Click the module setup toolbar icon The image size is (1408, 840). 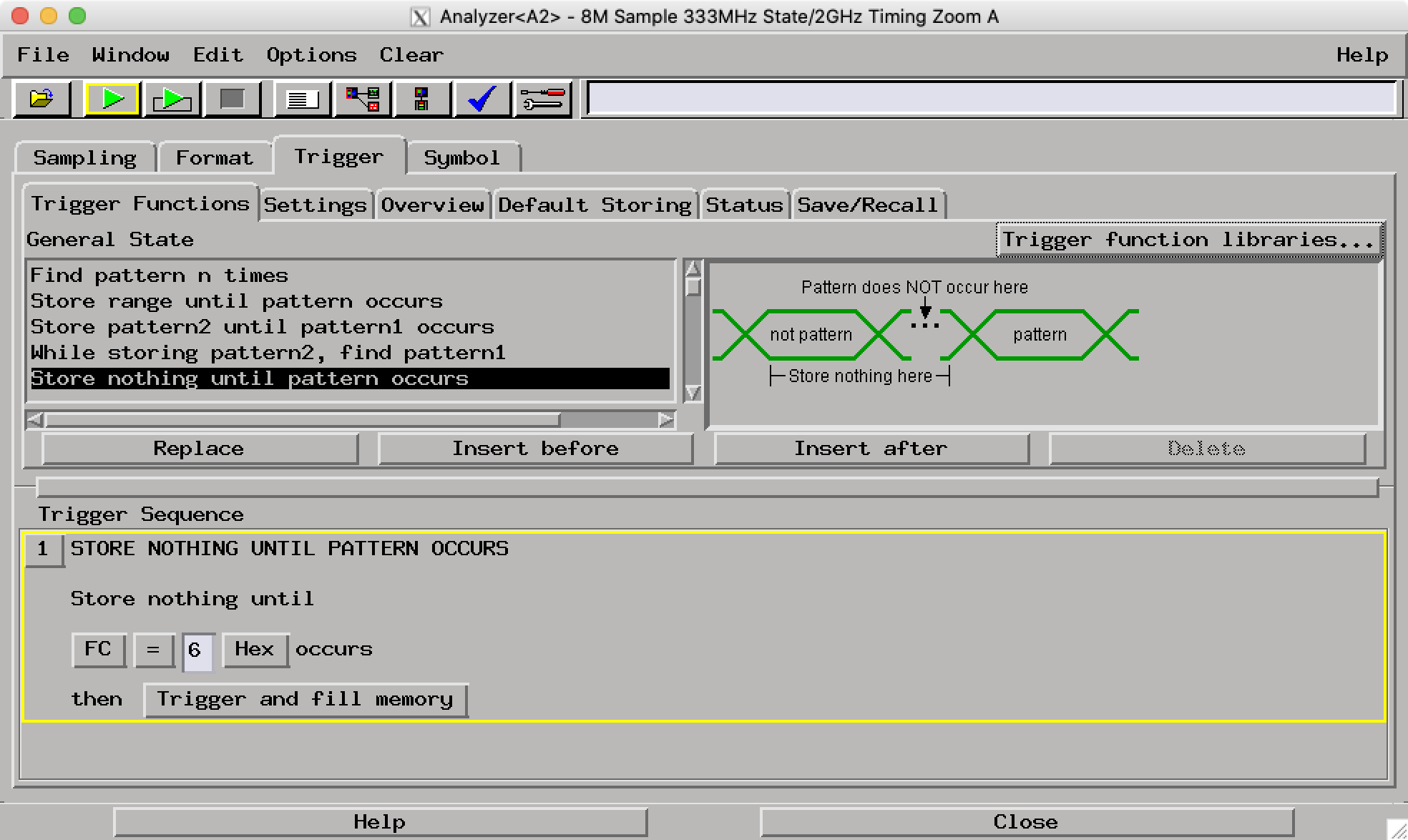(421, 99)
